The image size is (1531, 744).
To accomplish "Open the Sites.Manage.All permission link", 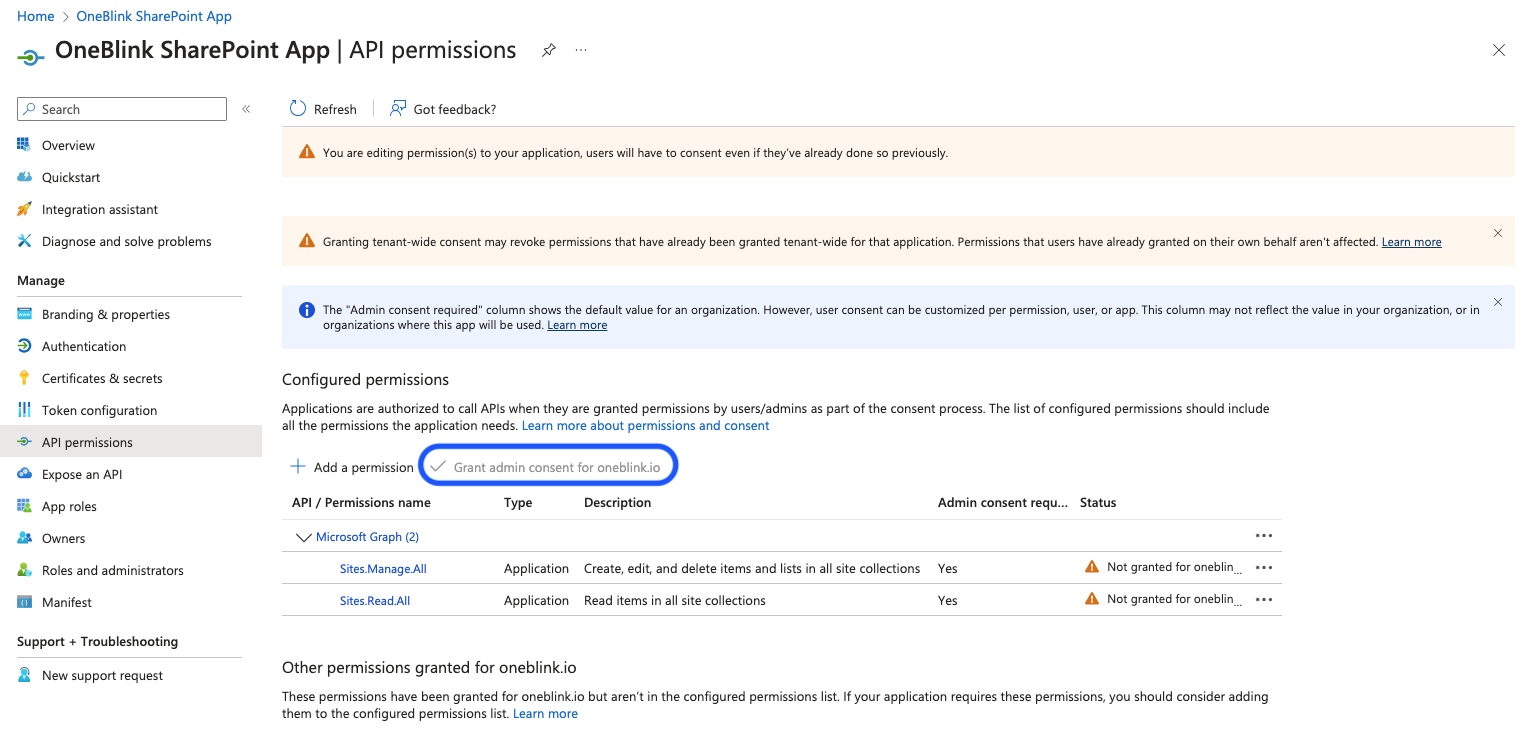I will pyautogui.click(x=383, y=569).
